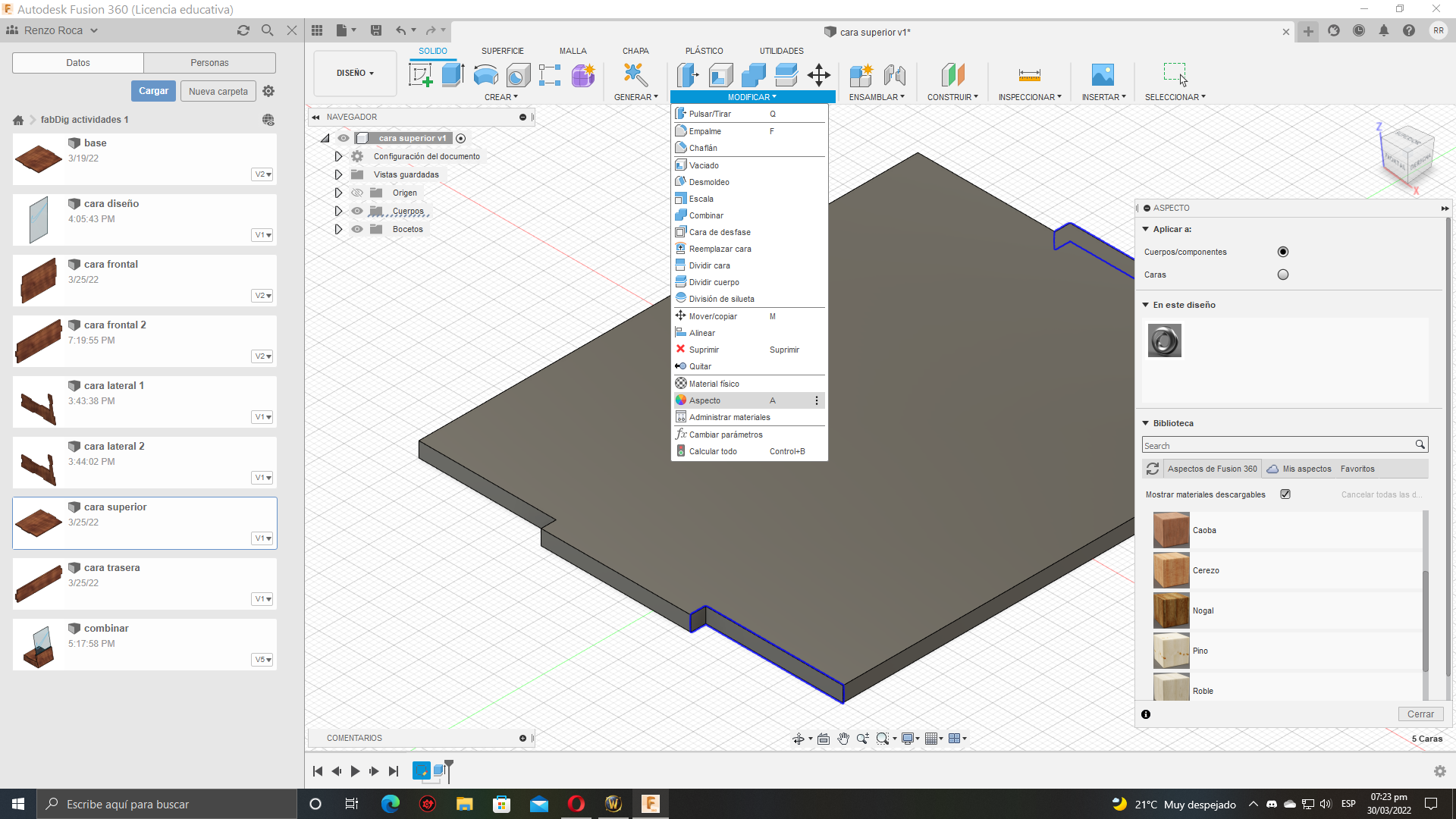Pick the Cerezo wood material swatch
Screen dimensions: 1456x819
coord(1172,570)
